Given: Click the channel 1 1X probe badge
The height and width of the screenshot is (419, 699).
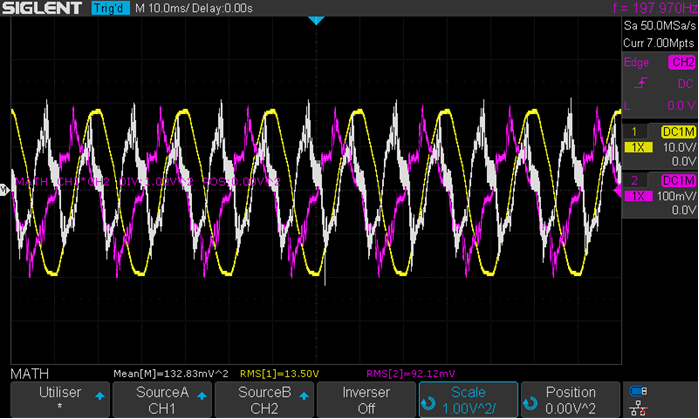Looking at the screenshot, I should point(638,148).
